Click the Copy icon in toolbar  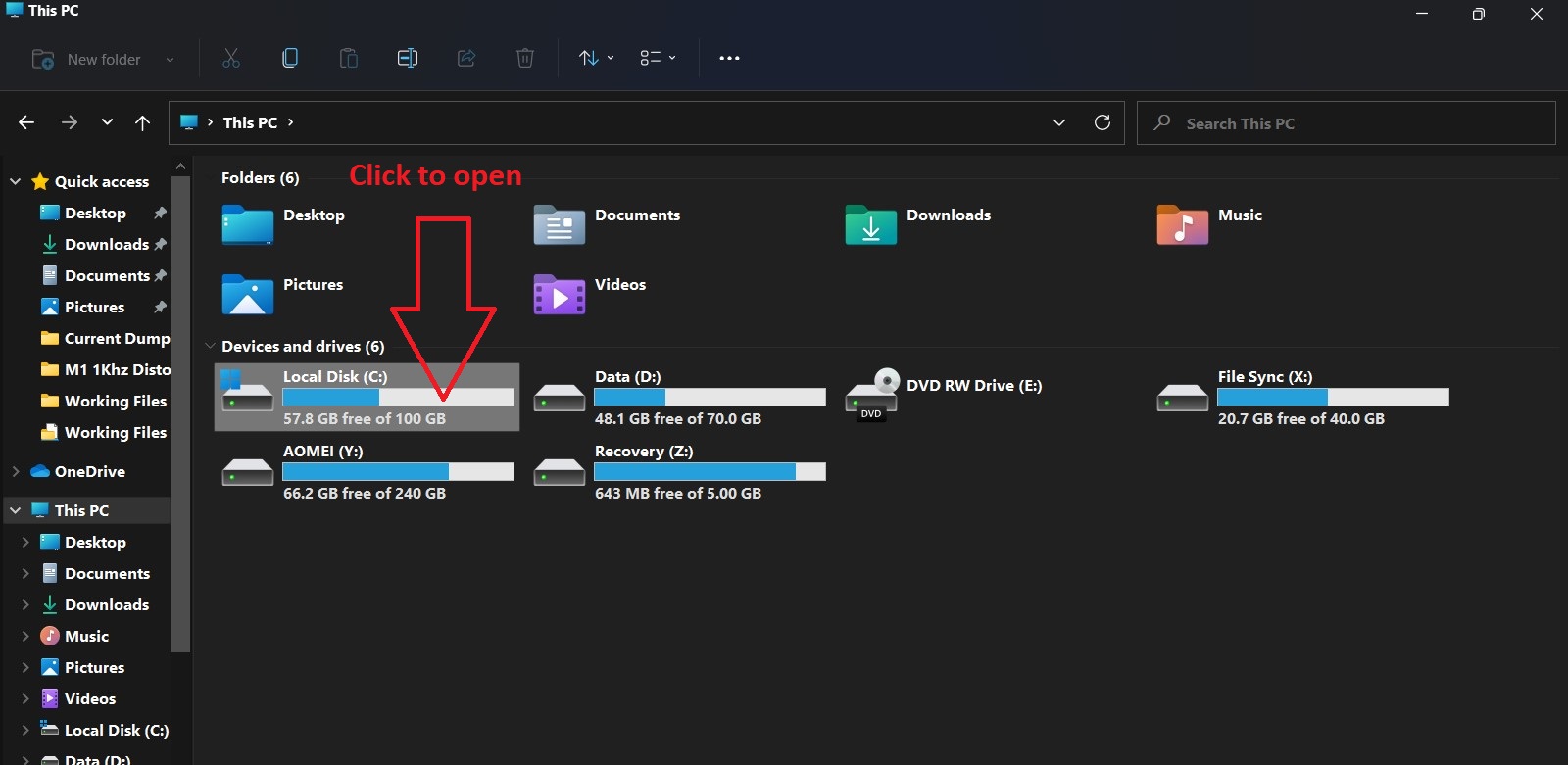click(290, 59)
